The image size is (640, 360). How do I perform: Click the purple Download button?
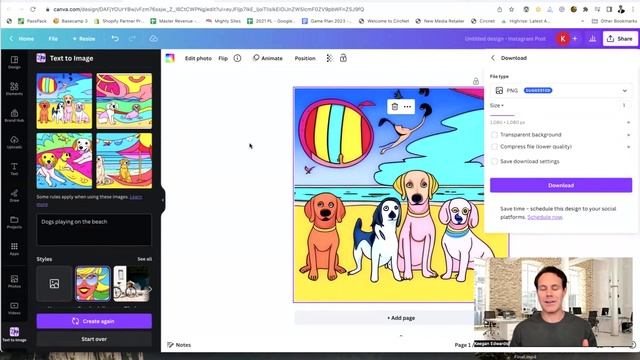(x=561, y=185)
